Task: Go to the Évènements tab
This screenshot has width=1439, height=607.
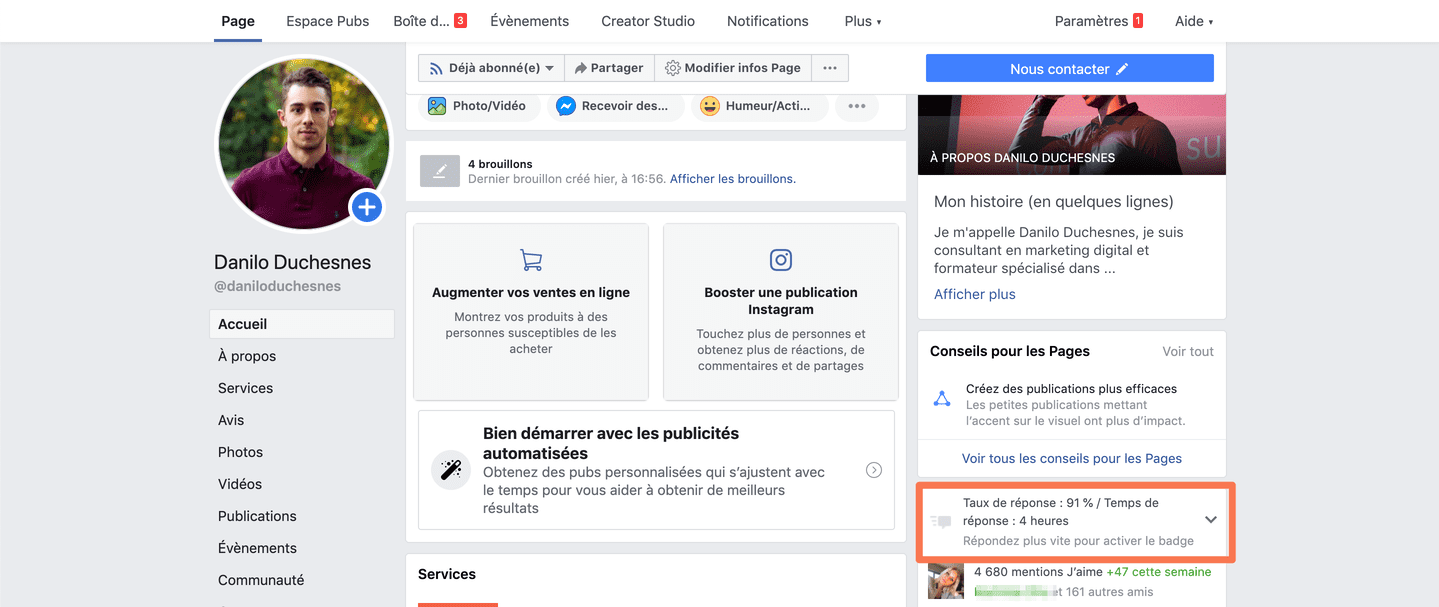Action: click(530, 21)
